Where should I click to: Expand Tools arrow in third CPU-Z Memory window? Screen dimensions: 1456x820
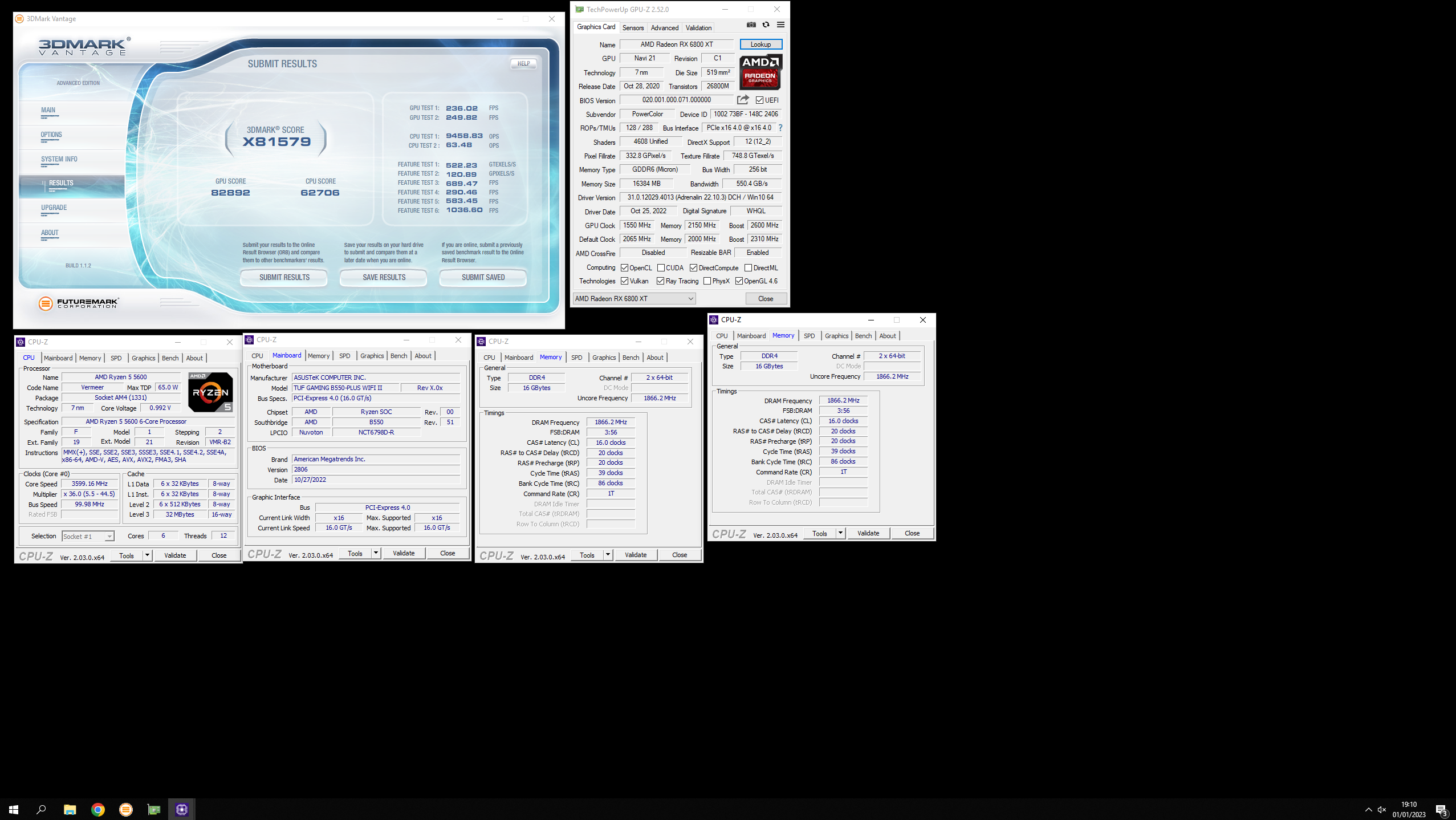(608, 555)
